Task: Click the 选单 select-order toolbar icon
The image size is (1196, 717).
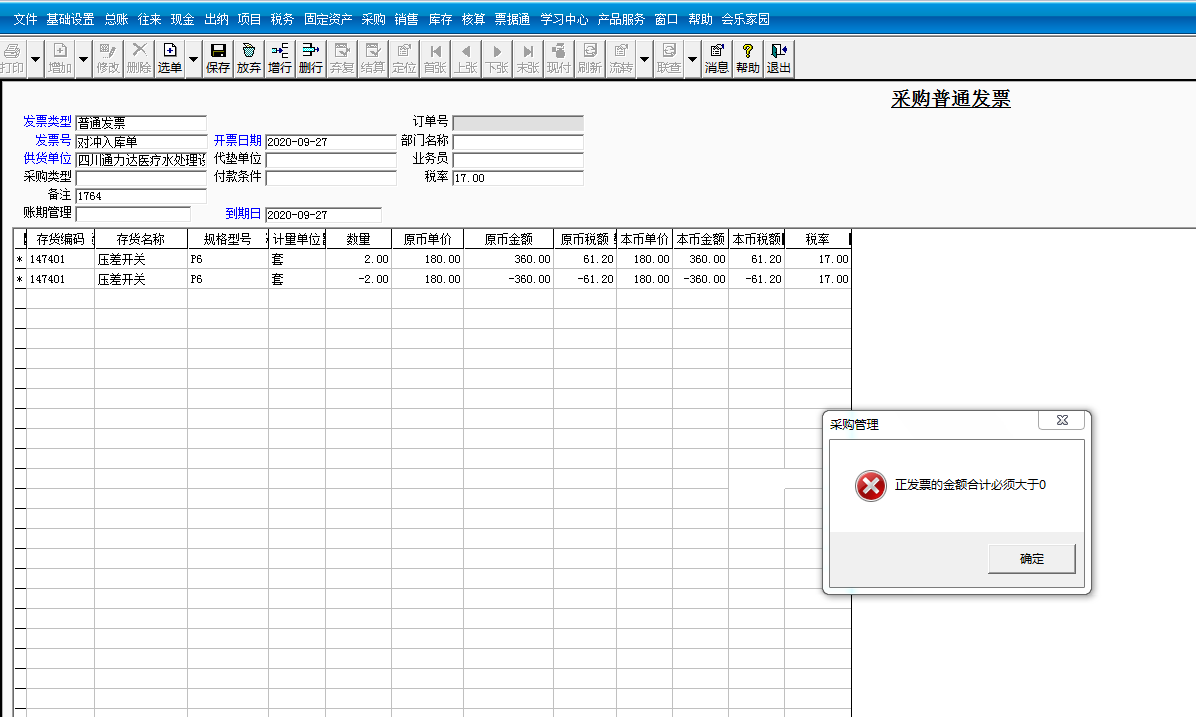Action: coord(169,59)
